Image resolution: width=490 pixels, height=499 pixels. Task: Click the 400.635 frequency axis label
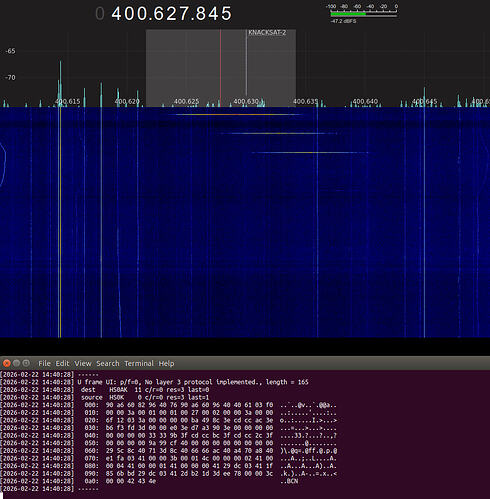305,101
